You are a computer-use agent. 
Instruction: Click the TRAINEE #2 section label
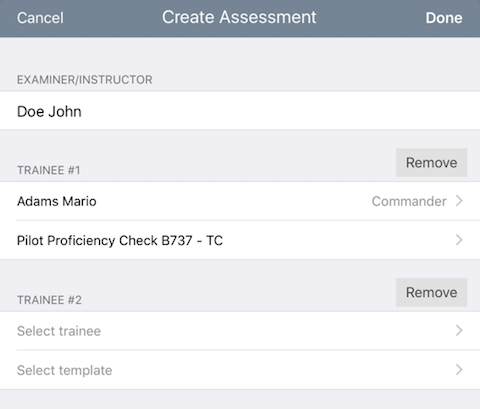tap(49, 300)
